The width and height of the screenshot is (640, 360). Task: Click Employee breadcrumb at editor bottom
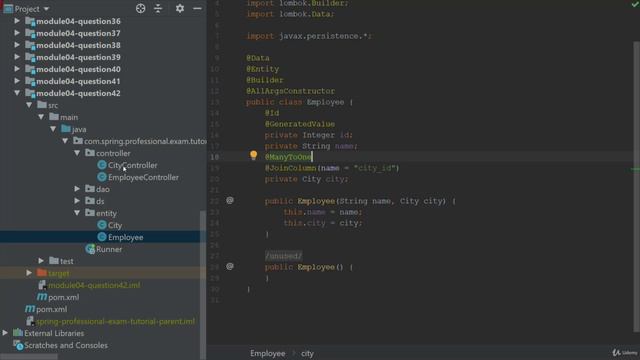pyautogui.click(x=267, y=353)
